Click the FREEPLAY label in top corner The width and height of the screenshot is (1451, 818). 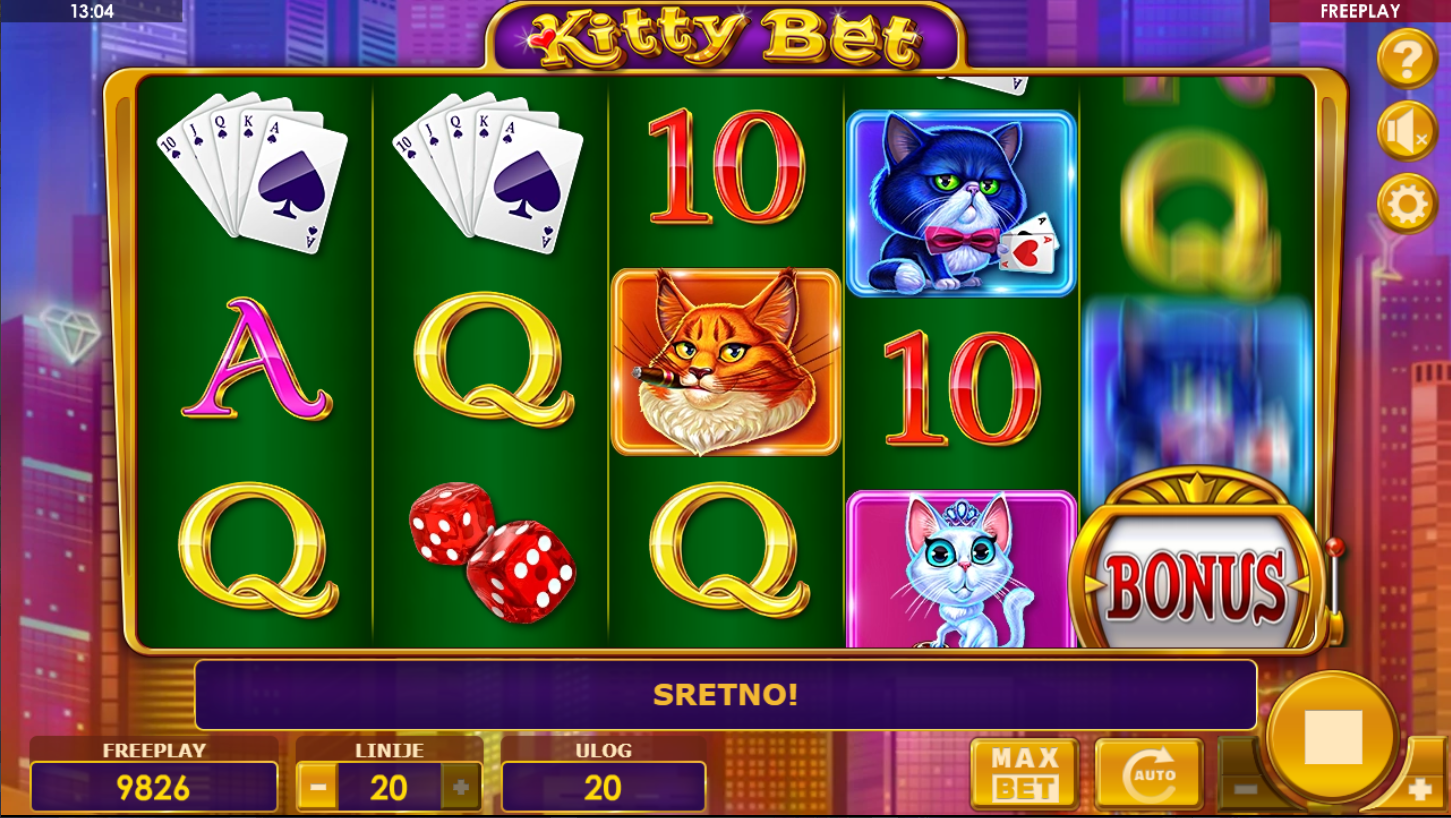[x=1359, y=12]
